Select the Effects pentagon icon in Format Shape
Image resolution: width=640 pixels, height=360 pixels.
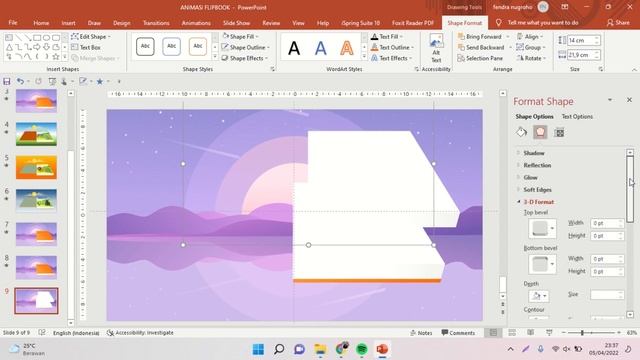pos(540,132)
